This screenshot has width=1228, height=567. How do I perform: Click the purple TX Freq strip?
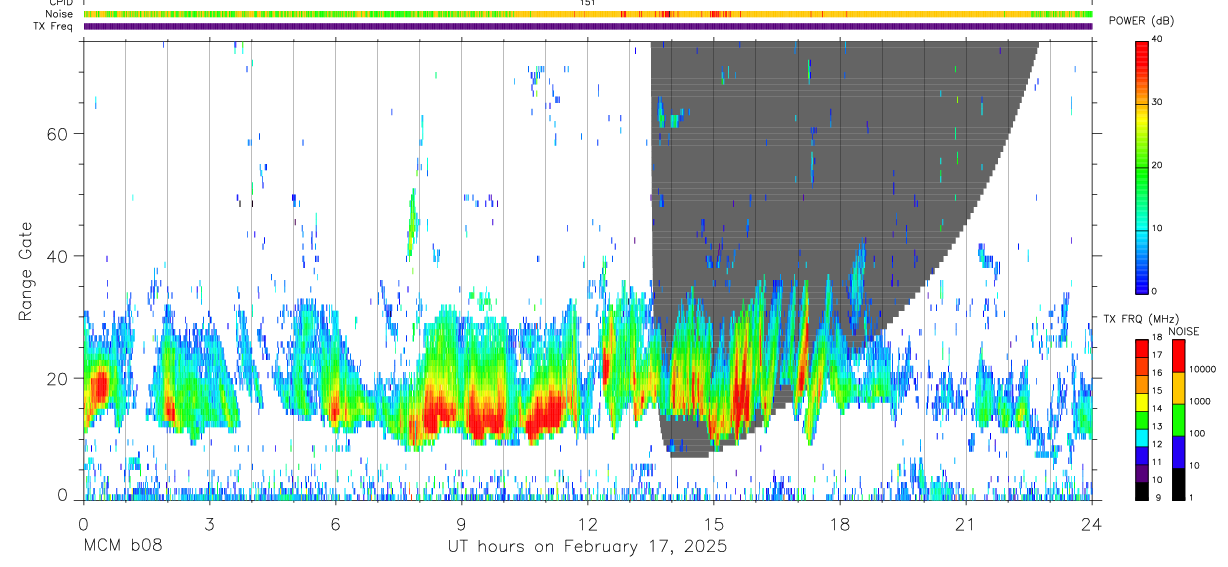588,26
